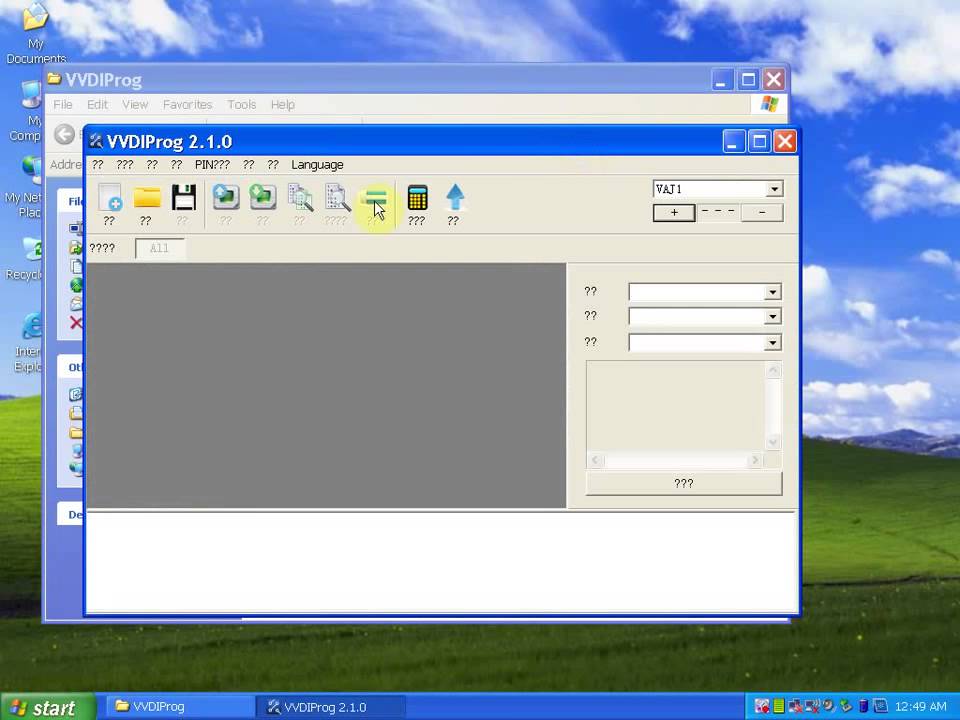Maximize the VVDIProg 2.1.0 window
960x720 pixels.
click(759, 142)
